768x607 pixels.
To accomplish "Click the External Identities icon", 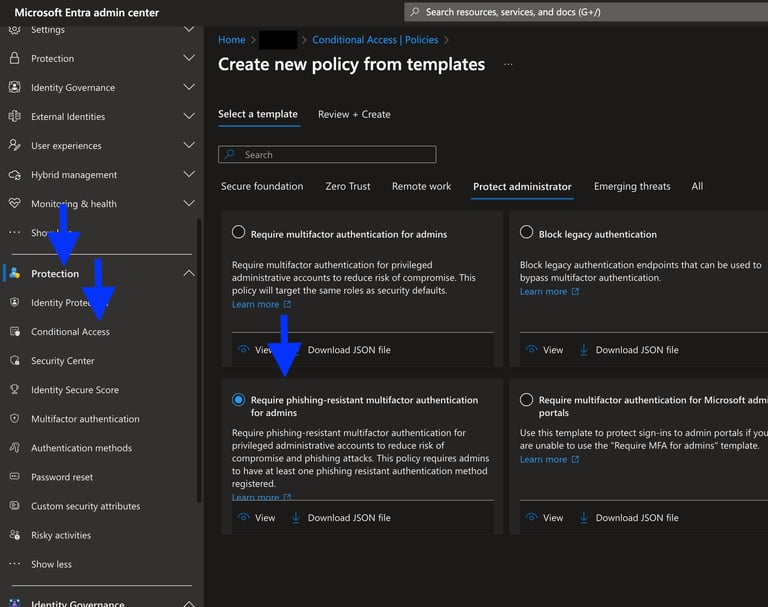I will 15,116.
